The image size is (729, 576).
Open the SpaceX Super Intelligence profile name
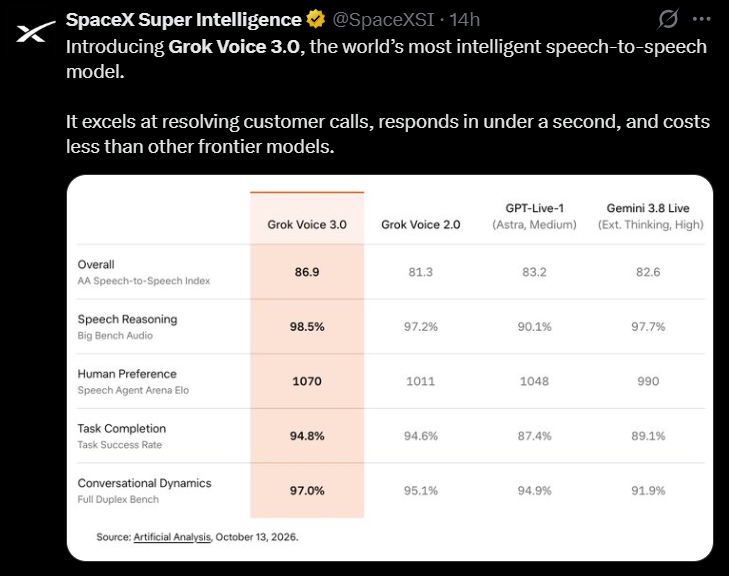click(184, 20)
